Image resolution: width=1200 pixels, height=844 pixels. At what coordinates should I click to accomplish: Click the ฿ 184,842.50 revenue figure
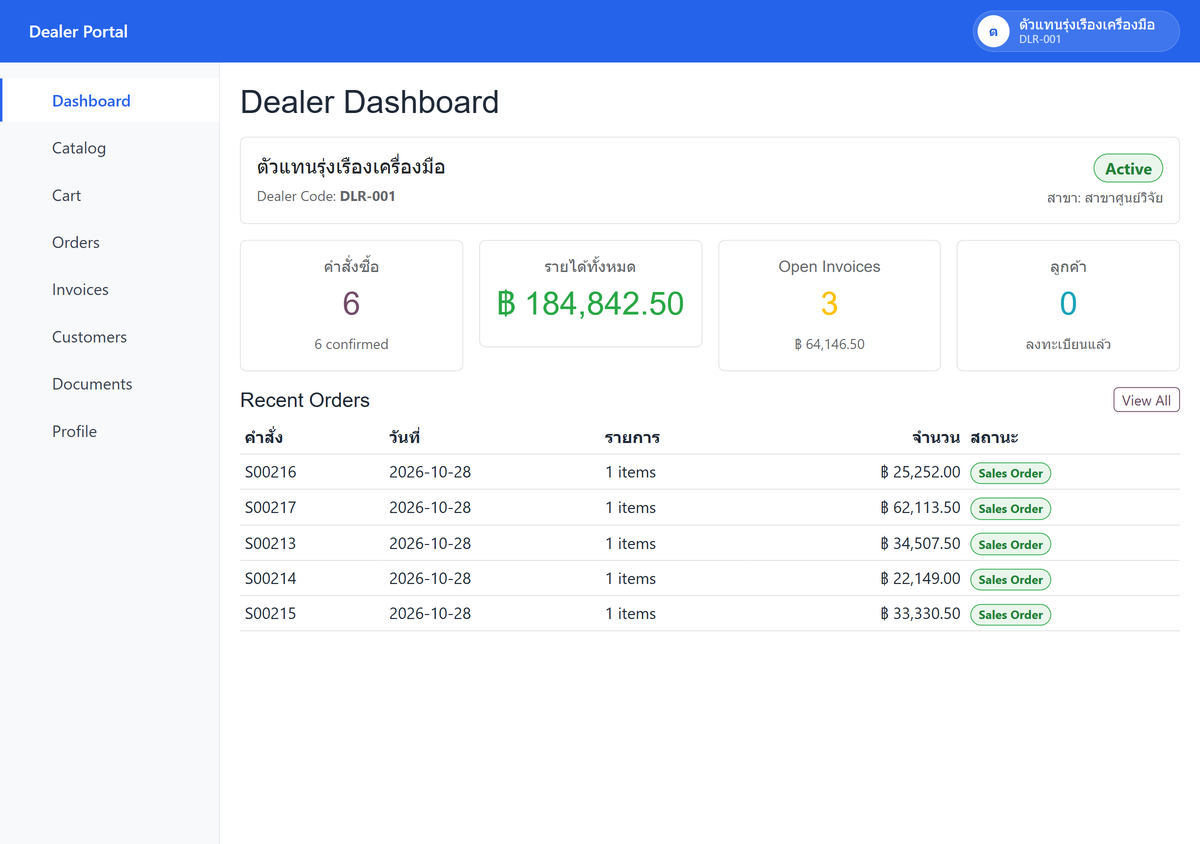click(x=591, y=304)
